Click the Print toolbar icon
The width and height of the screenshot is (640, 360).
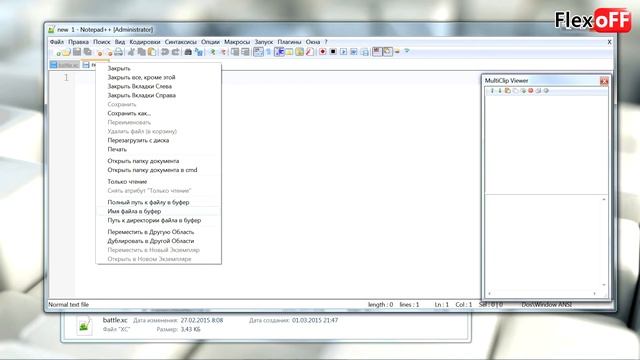tap(118, 52)
